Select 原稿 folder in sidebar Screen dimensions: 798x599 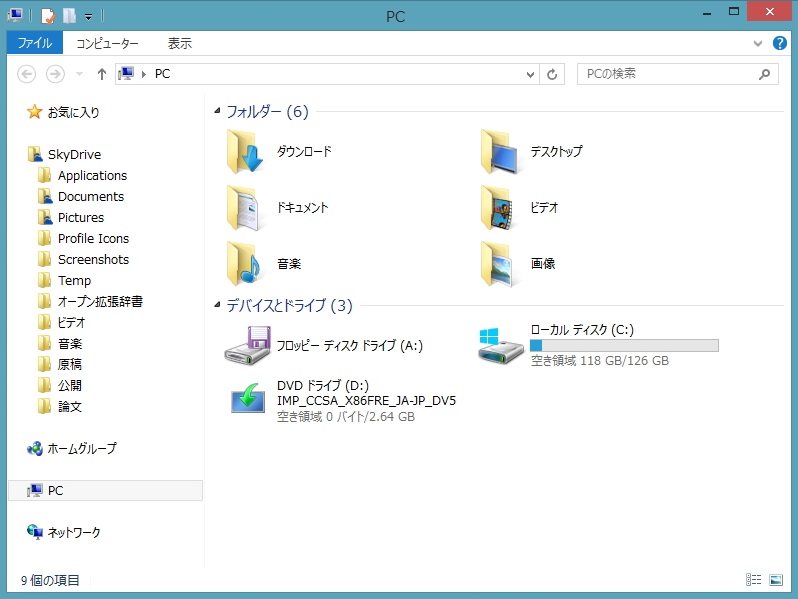pos(70,364)
